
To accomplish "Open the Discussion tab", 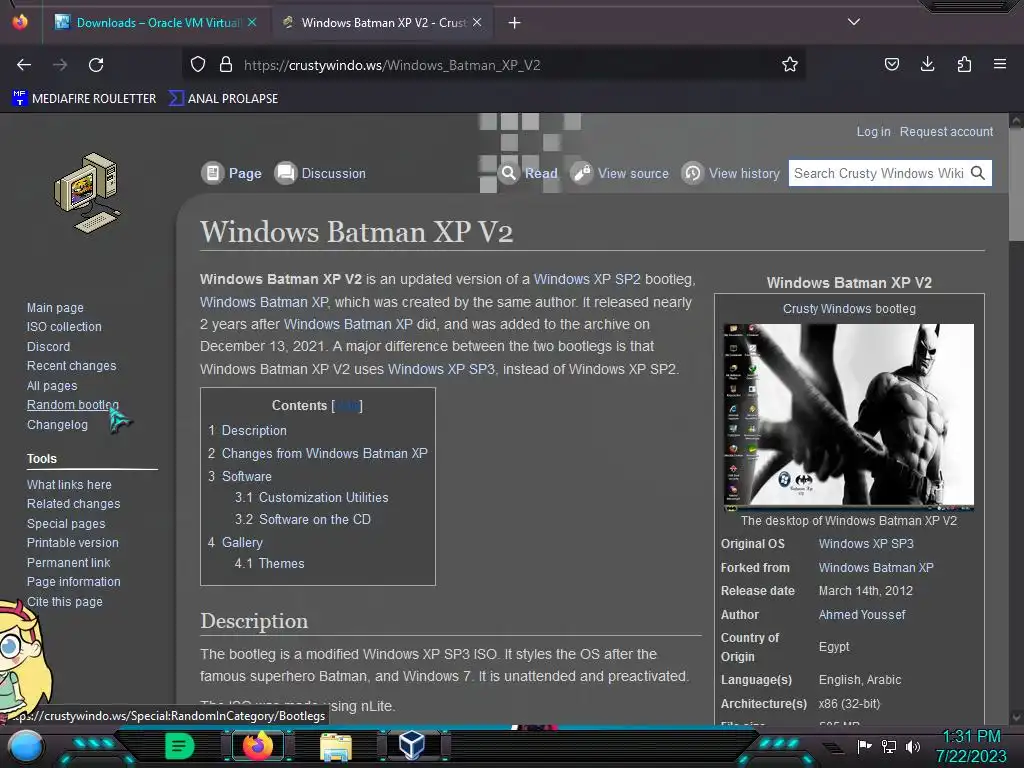I will (320, 173).
